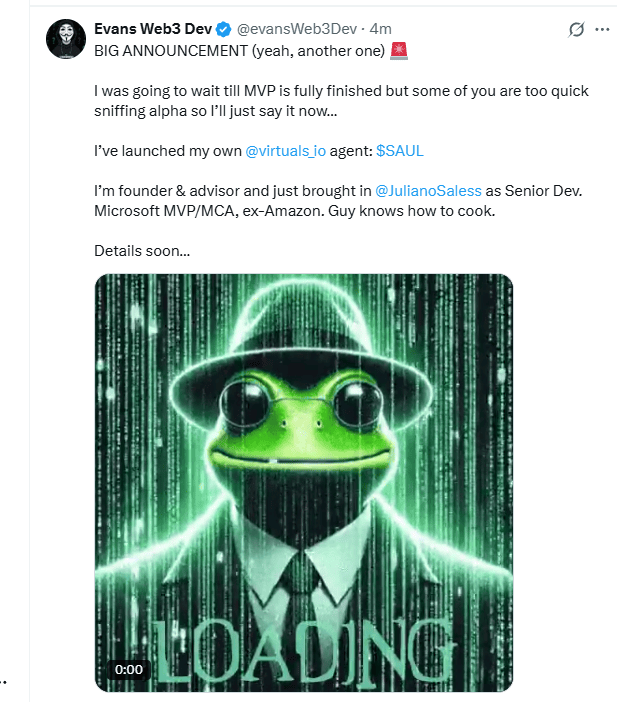Open the more options ellipsis menu

click(602, 30)
